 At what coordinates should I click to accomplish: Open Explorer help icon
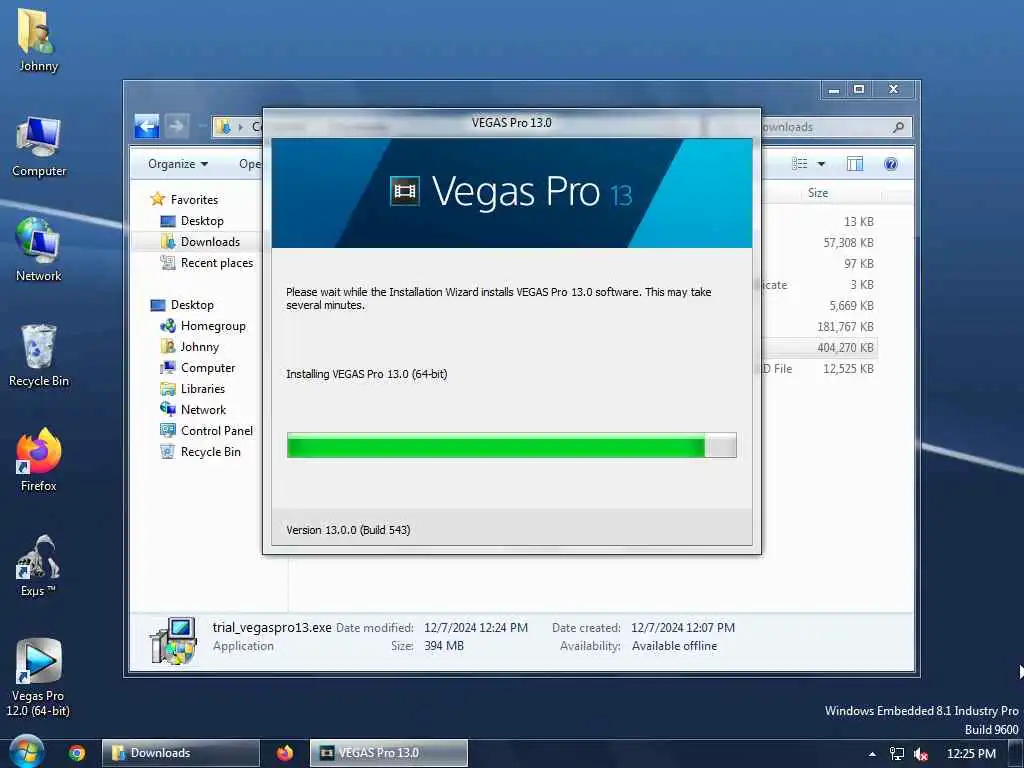pyautogui.click(x=891, y=164)
